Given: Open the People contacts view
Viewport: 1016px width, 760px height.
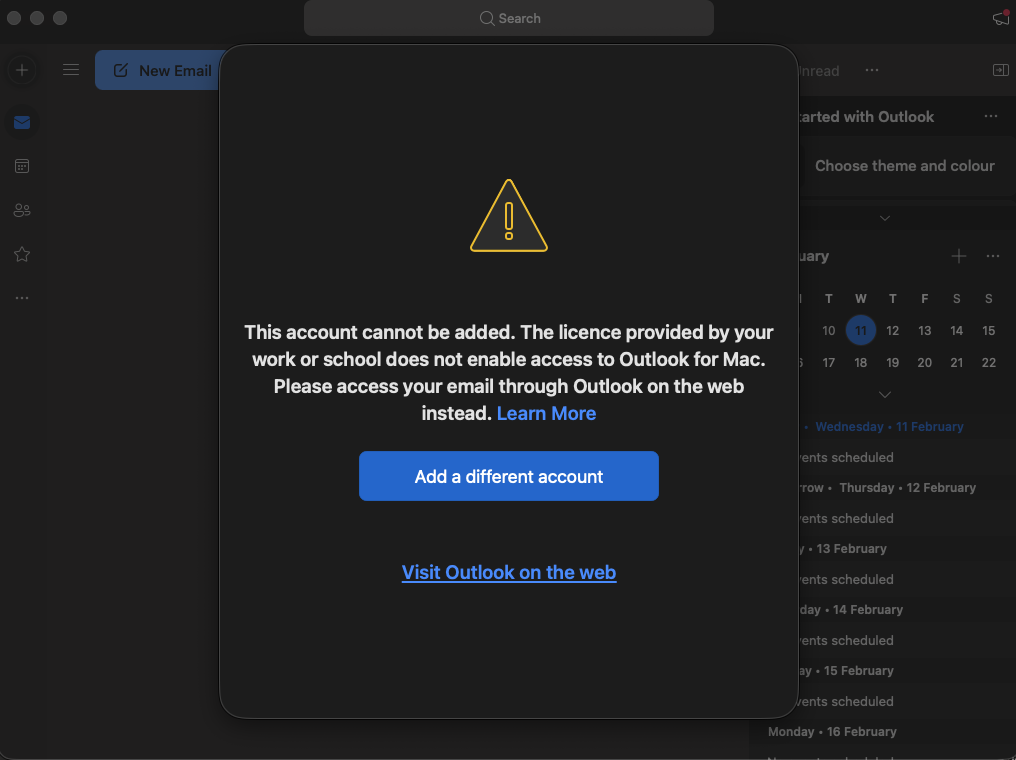Looking at the screenshot, I should pyautogui.click(x=22, y=210).
